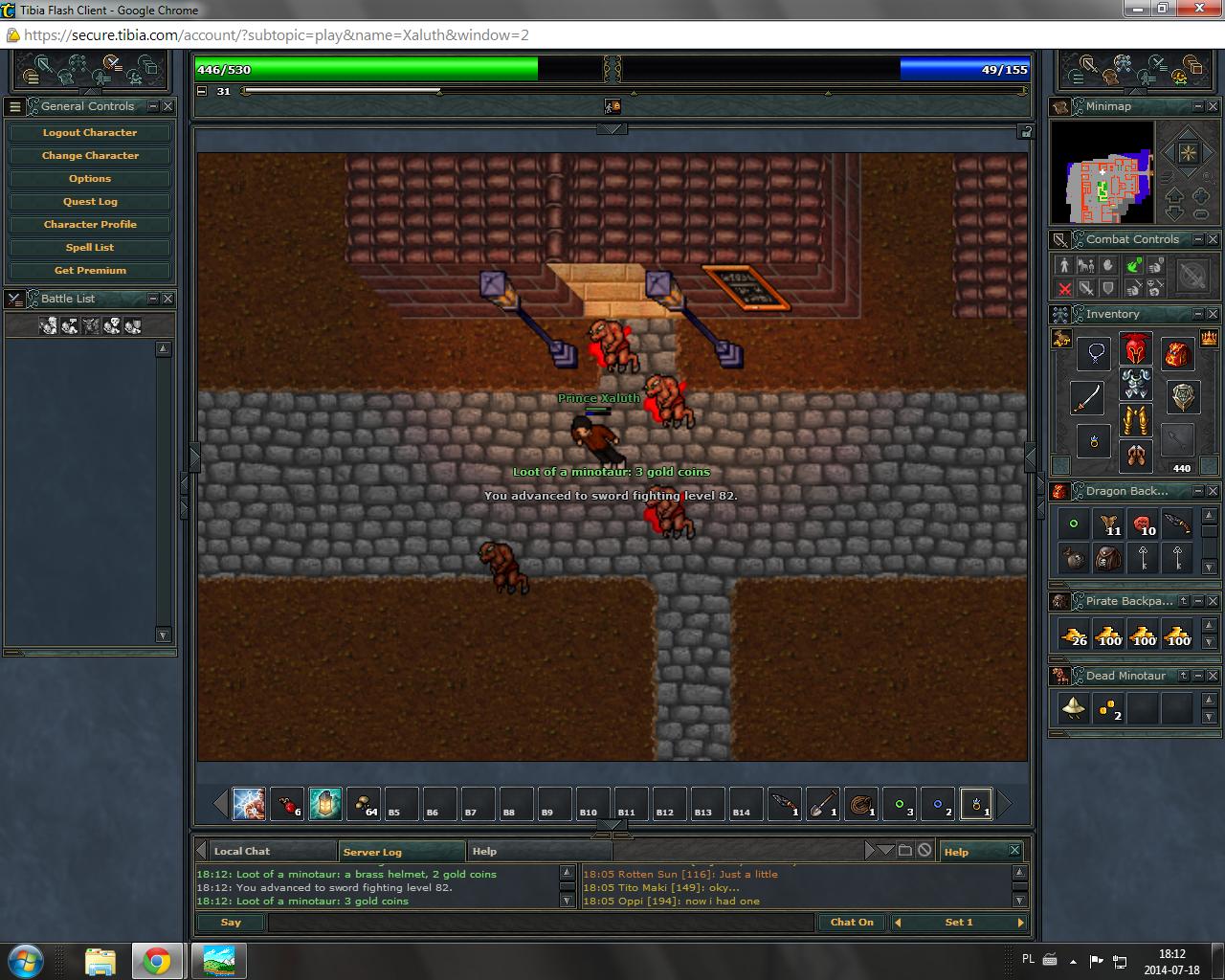This screenshot has height=980, width=1225.
Task: Open the chat channel dropdown arrow
Action: pos(886,851)
